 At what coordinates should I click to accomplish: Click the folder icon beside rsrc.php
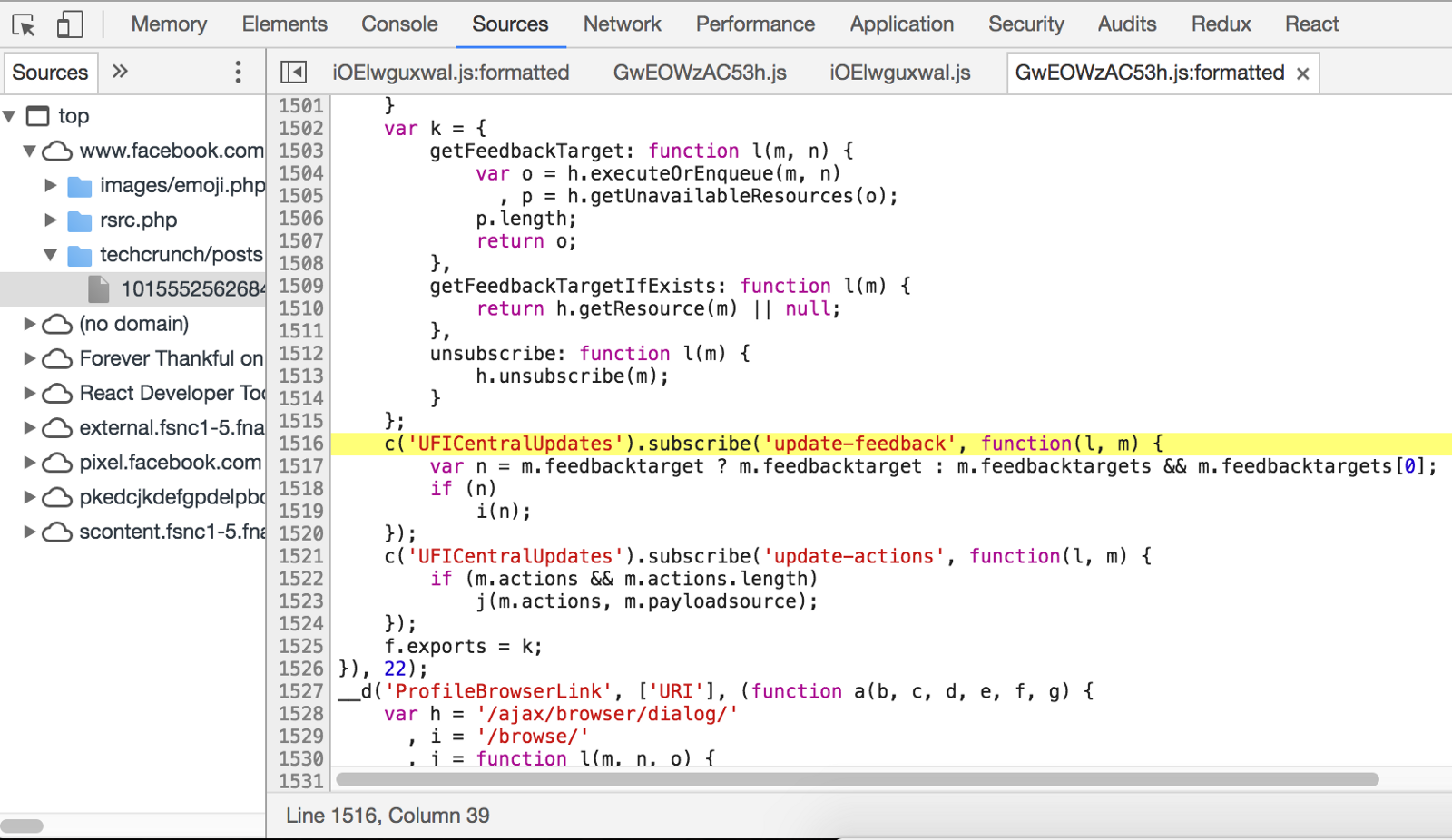79,220
